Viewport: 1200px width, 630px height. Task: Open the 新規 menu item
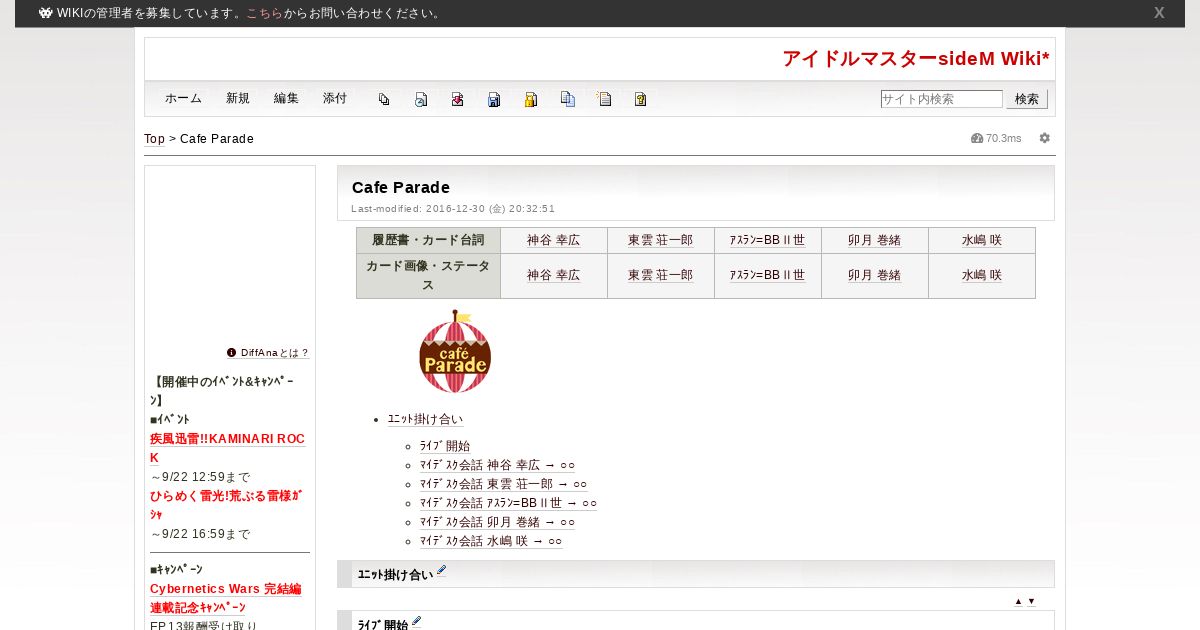(238, 98)
